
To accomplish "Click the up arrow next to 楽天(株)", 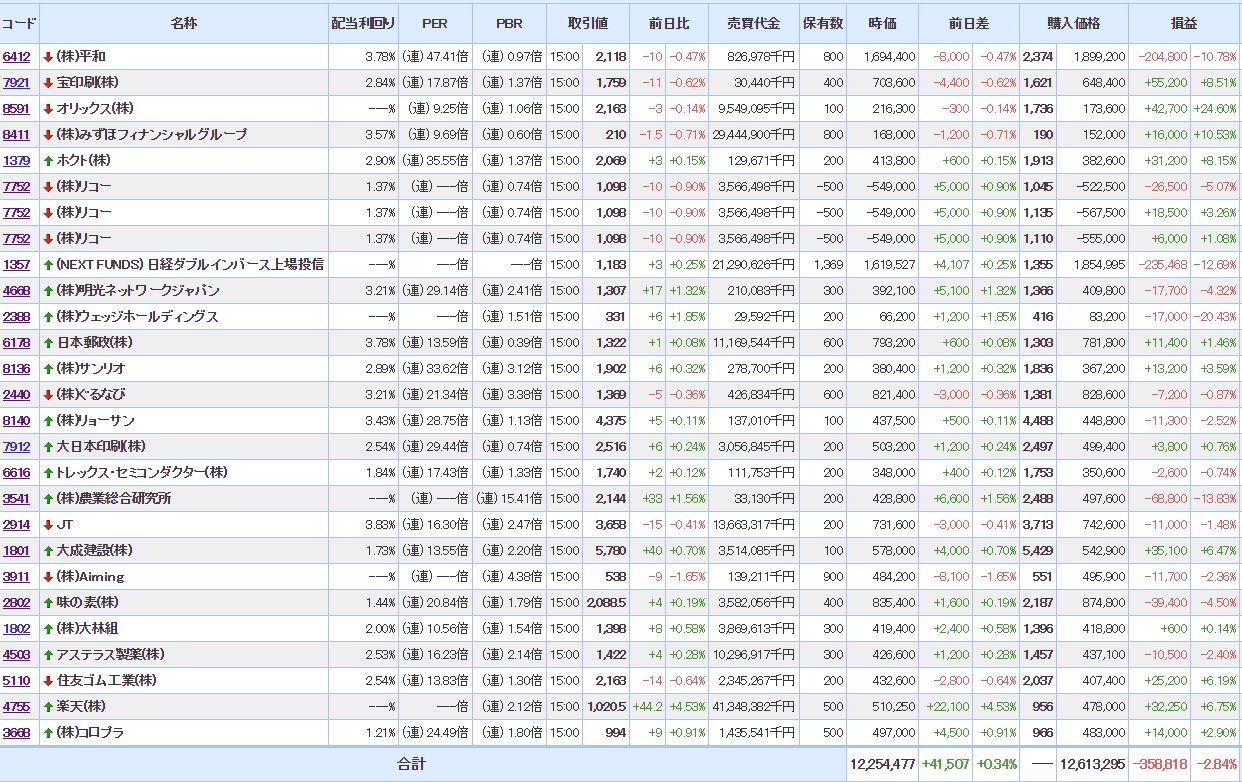I will click(48, 707).
